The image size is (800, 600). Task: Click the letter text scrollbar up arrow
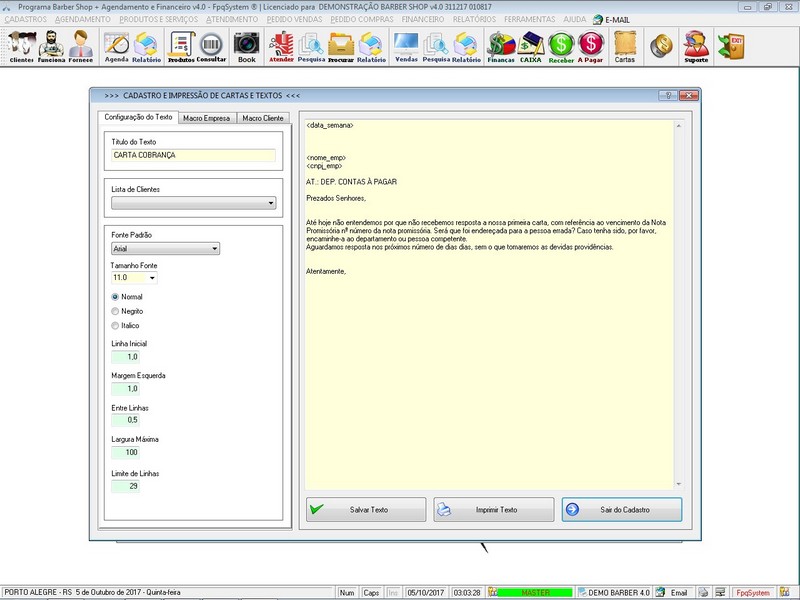(679, 126)
